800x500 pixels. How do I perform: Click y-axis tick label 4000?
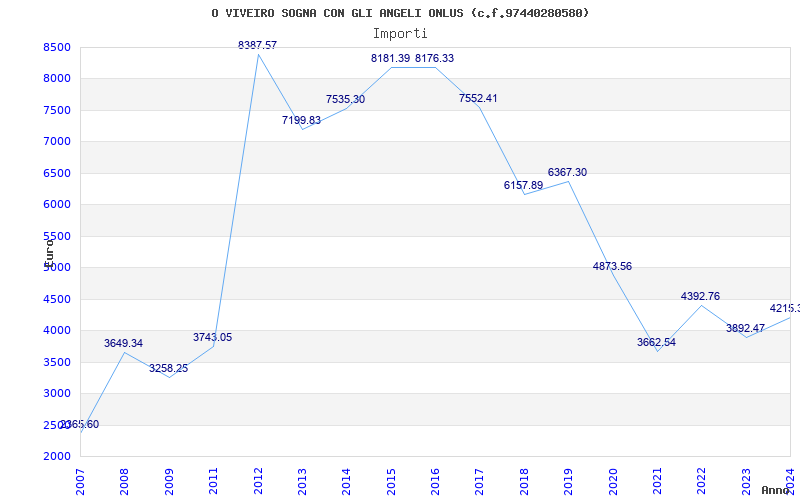(x=57, y=331)
